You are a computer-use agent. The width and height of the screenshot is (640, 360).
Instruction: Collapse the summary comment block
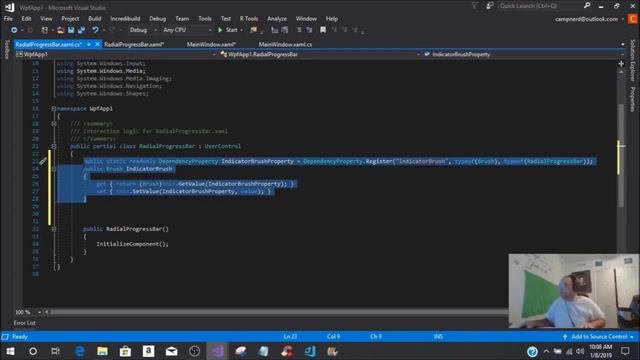(54, 124)
